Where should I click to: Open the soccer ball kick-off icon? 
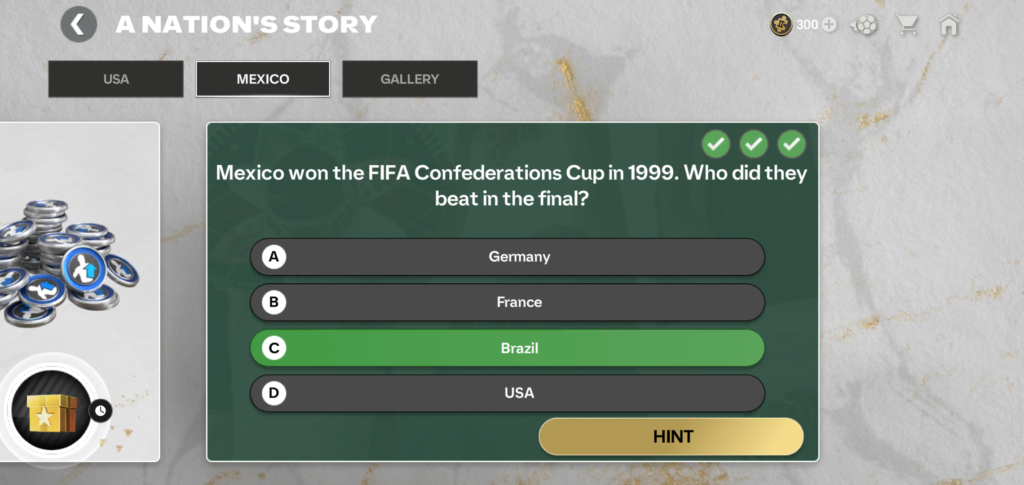(865, 25)
